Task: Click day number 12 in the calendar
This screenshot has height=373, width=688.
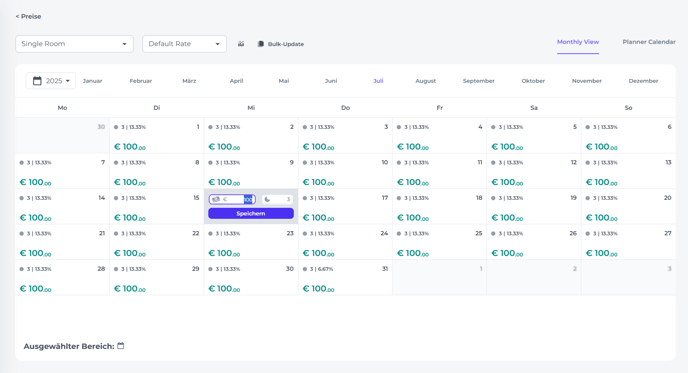Action: pos(573,162)
